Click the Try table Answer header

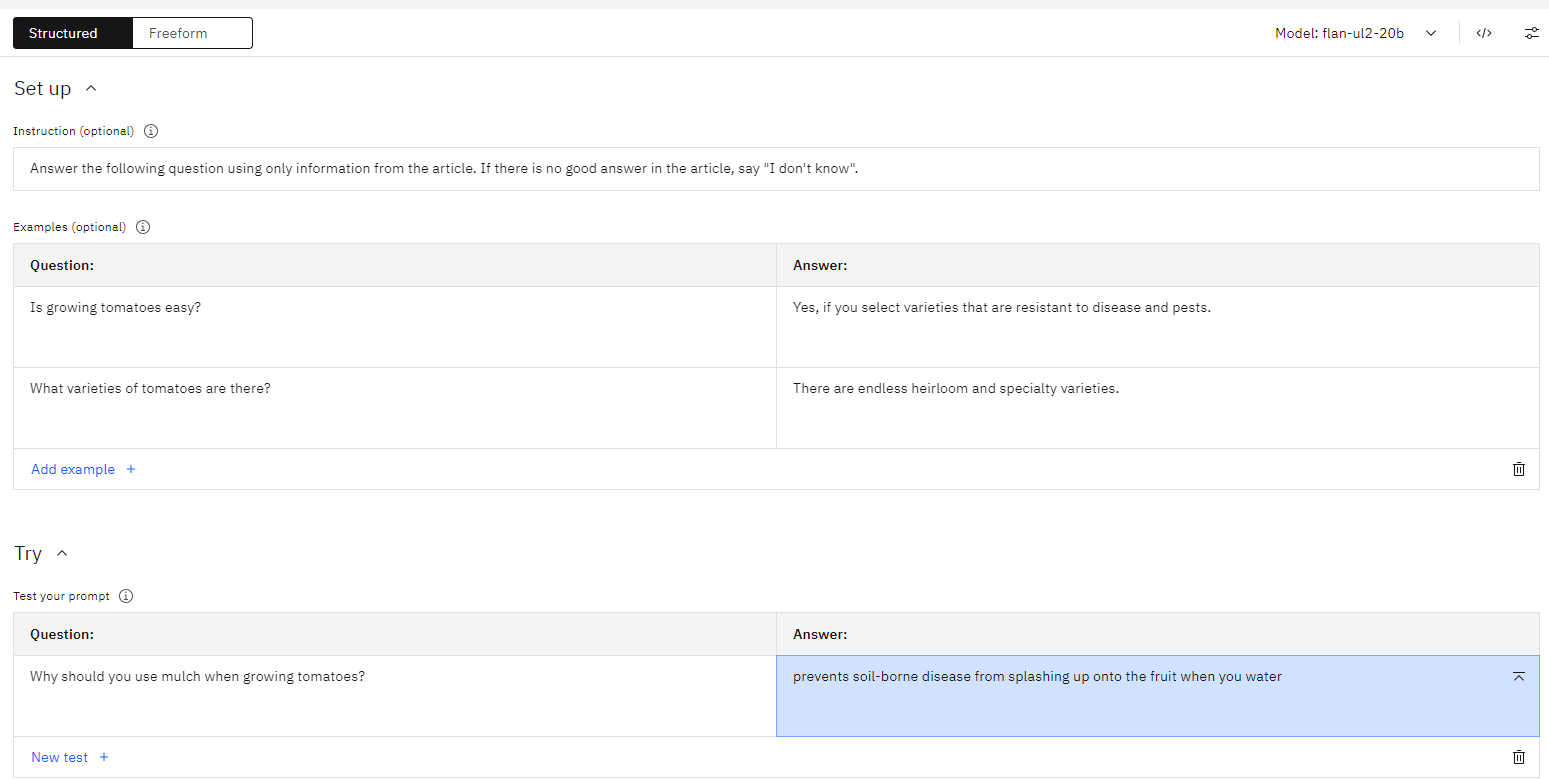[1158, 634]
